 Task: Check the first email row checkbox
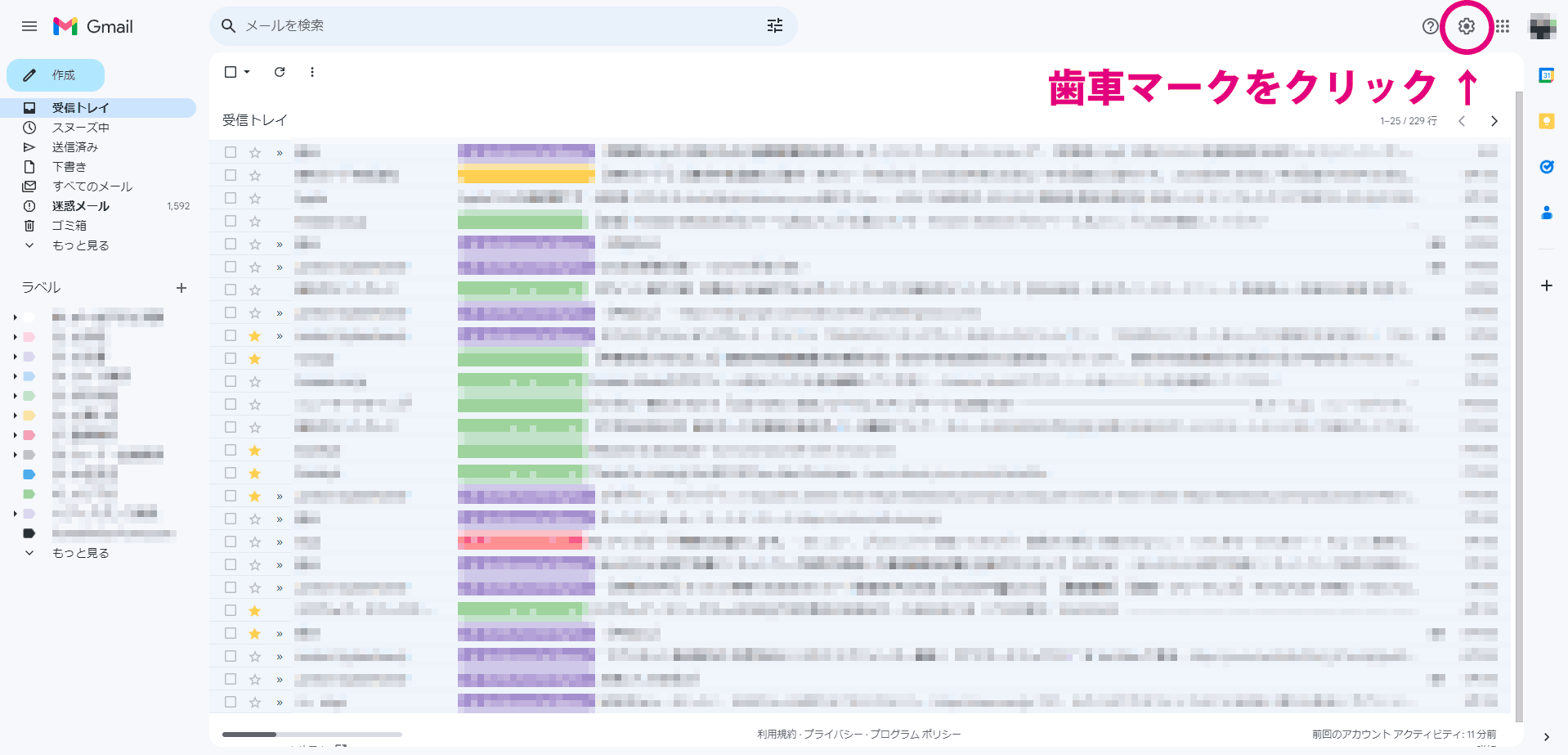[231, 152]
